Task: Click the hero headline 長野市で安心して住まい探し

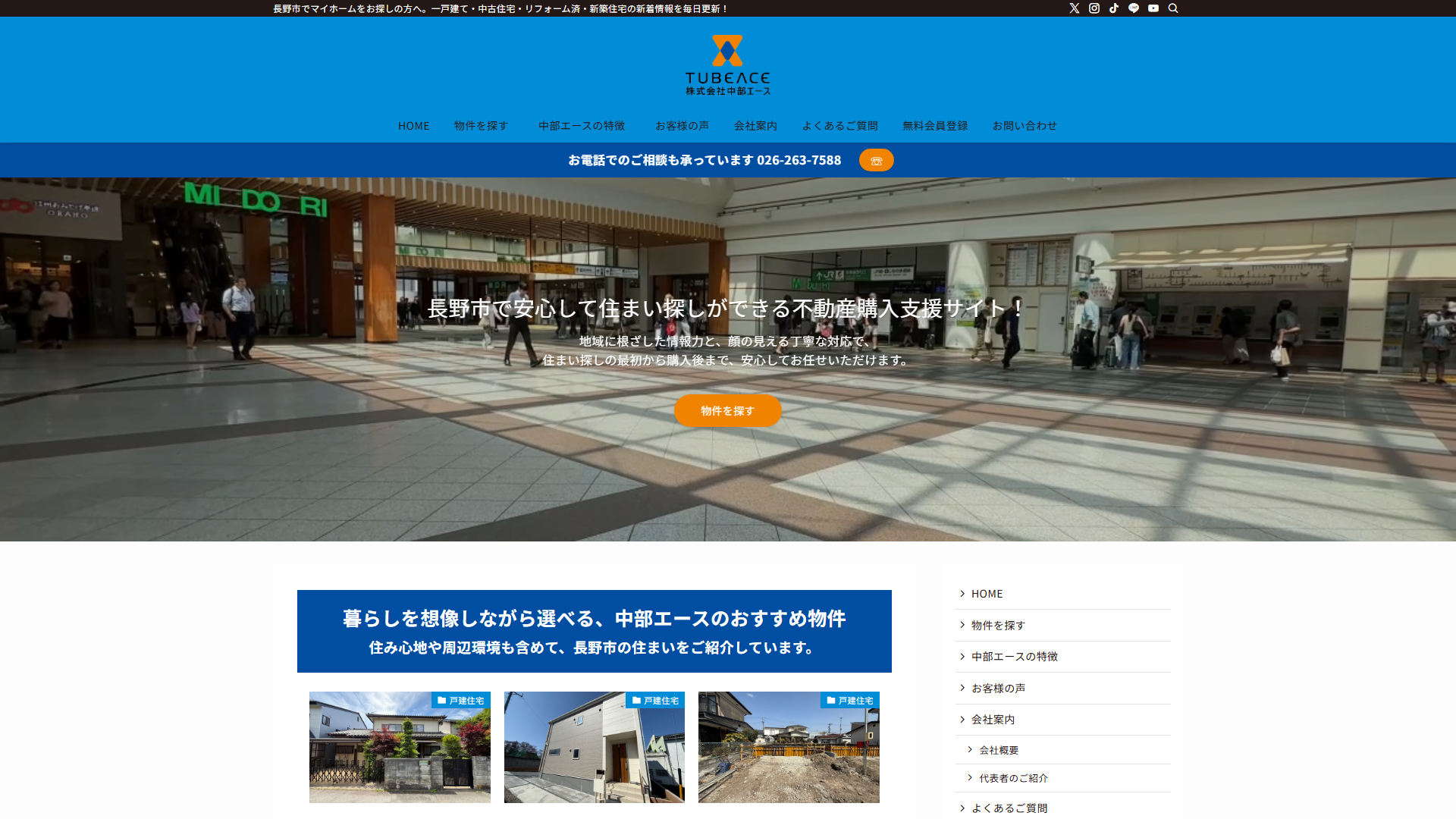Action: [726, 309]
